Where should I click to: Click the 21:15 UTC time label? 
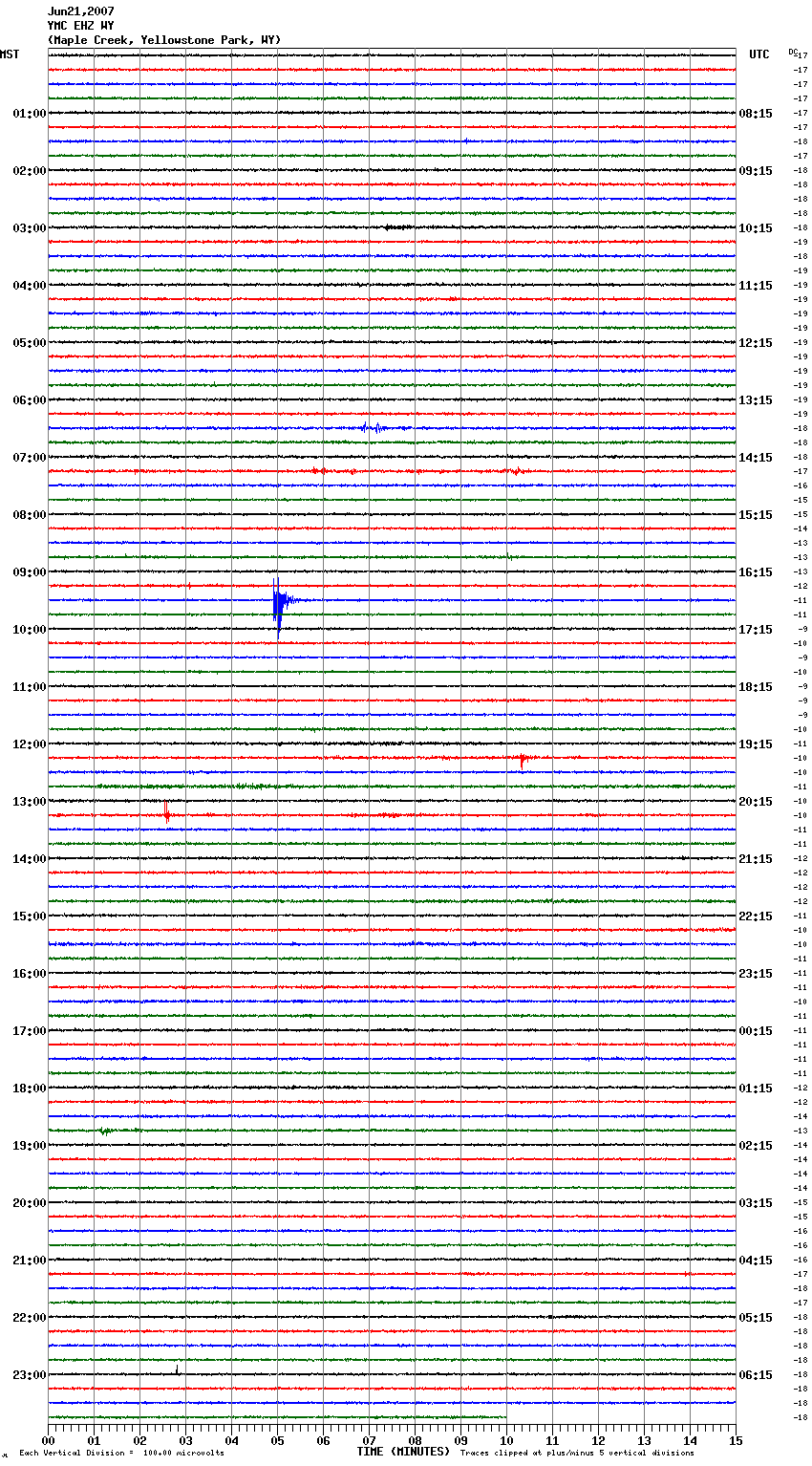[x=756, y=859]
